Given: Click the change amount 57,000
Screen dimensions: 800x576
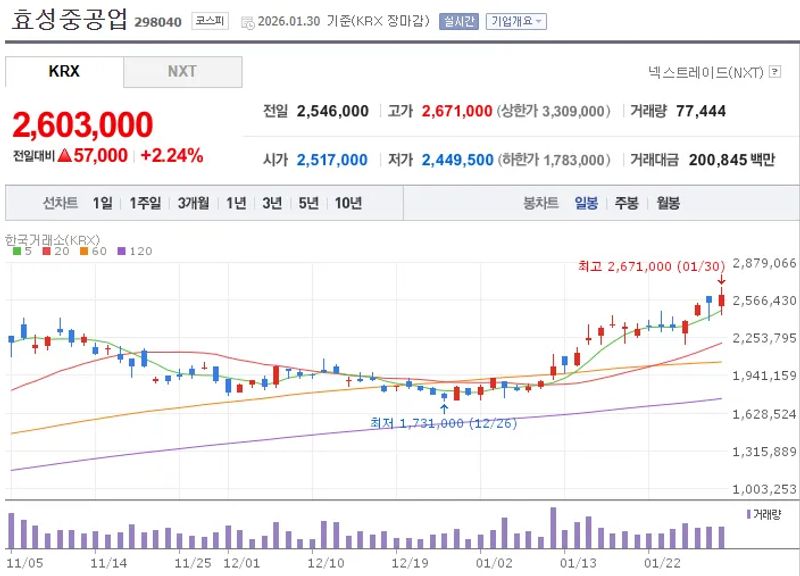Looking at the screenshot, I should [x=101, y=155].
